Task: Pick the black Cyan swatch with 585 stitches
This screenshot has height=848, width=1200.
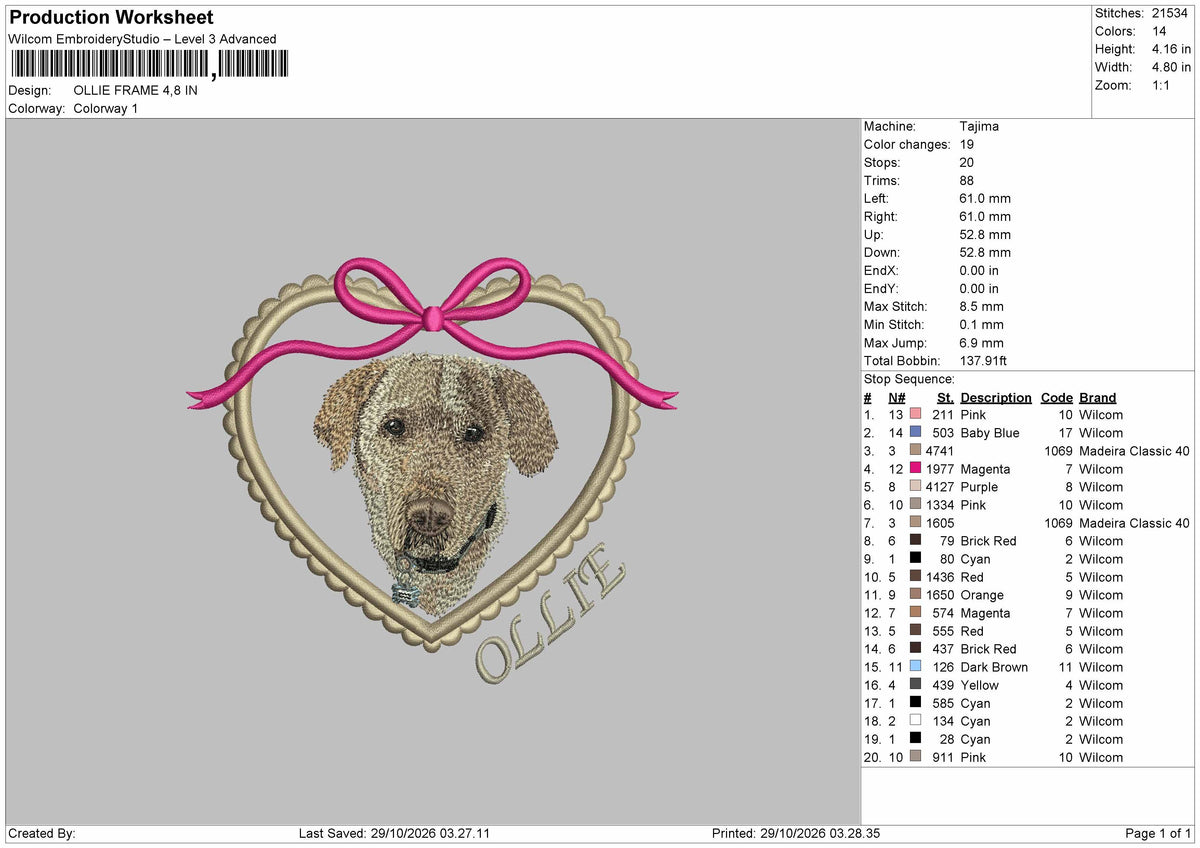Action: [x=915, y=703]
